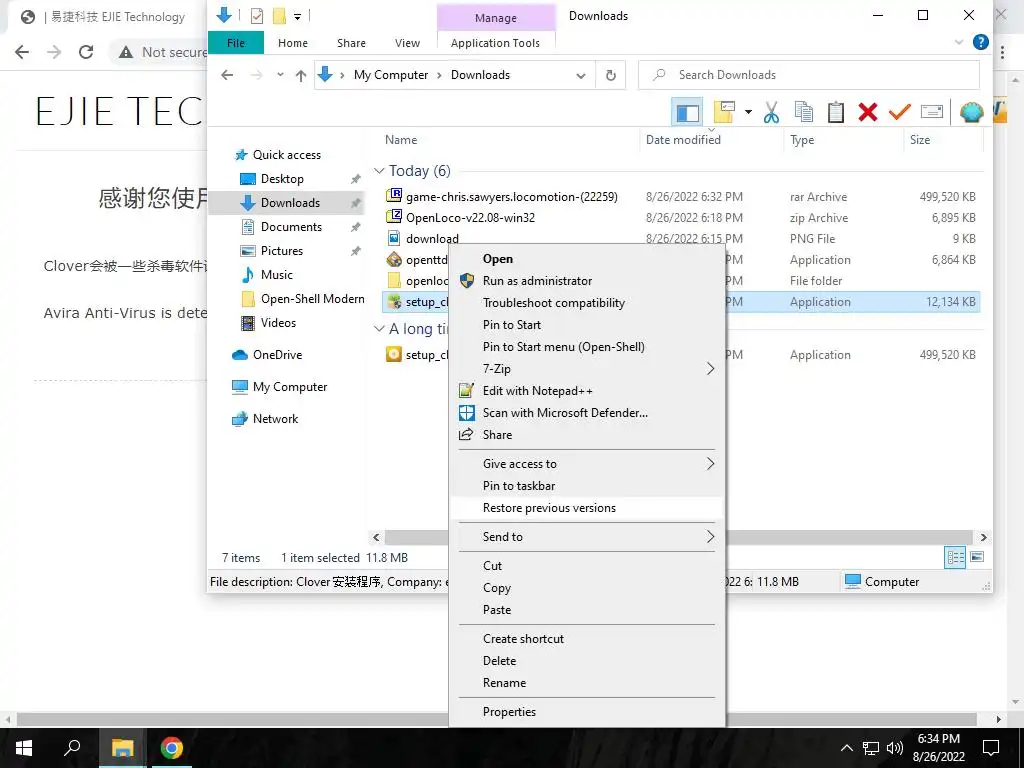Click the Cut scissors icon in Explorer toolbar
Viewport: 1024px width, 768px height.
[x=771, y=112]
